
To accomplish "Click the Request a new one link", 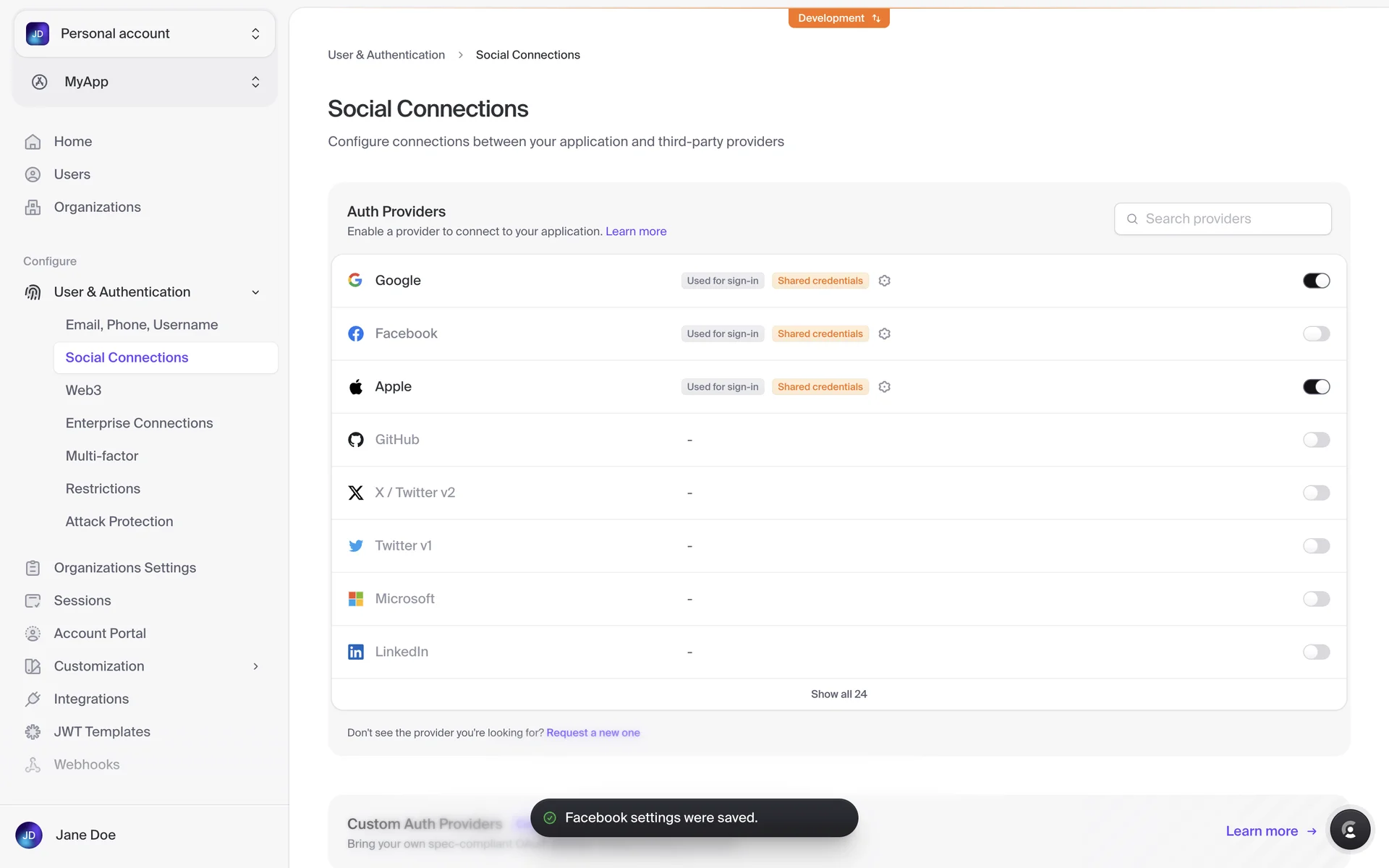I will (592, 733).
